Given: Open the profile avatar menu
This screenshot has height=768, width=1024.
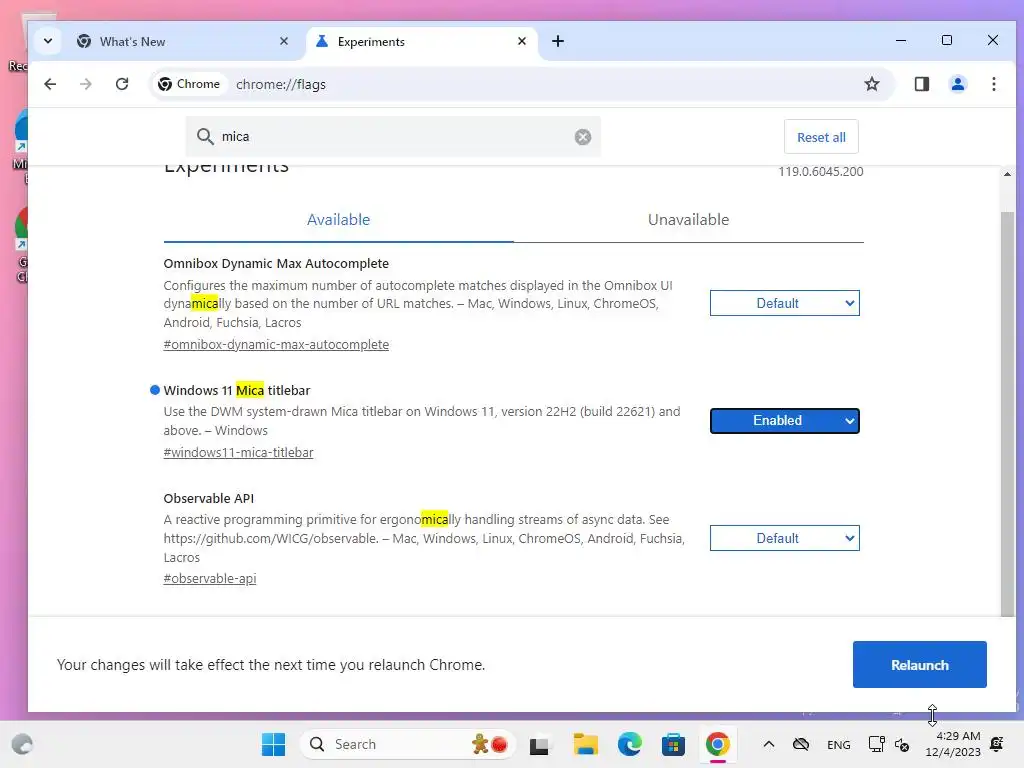Looking at the screenshot, I should tap(957, 84).
